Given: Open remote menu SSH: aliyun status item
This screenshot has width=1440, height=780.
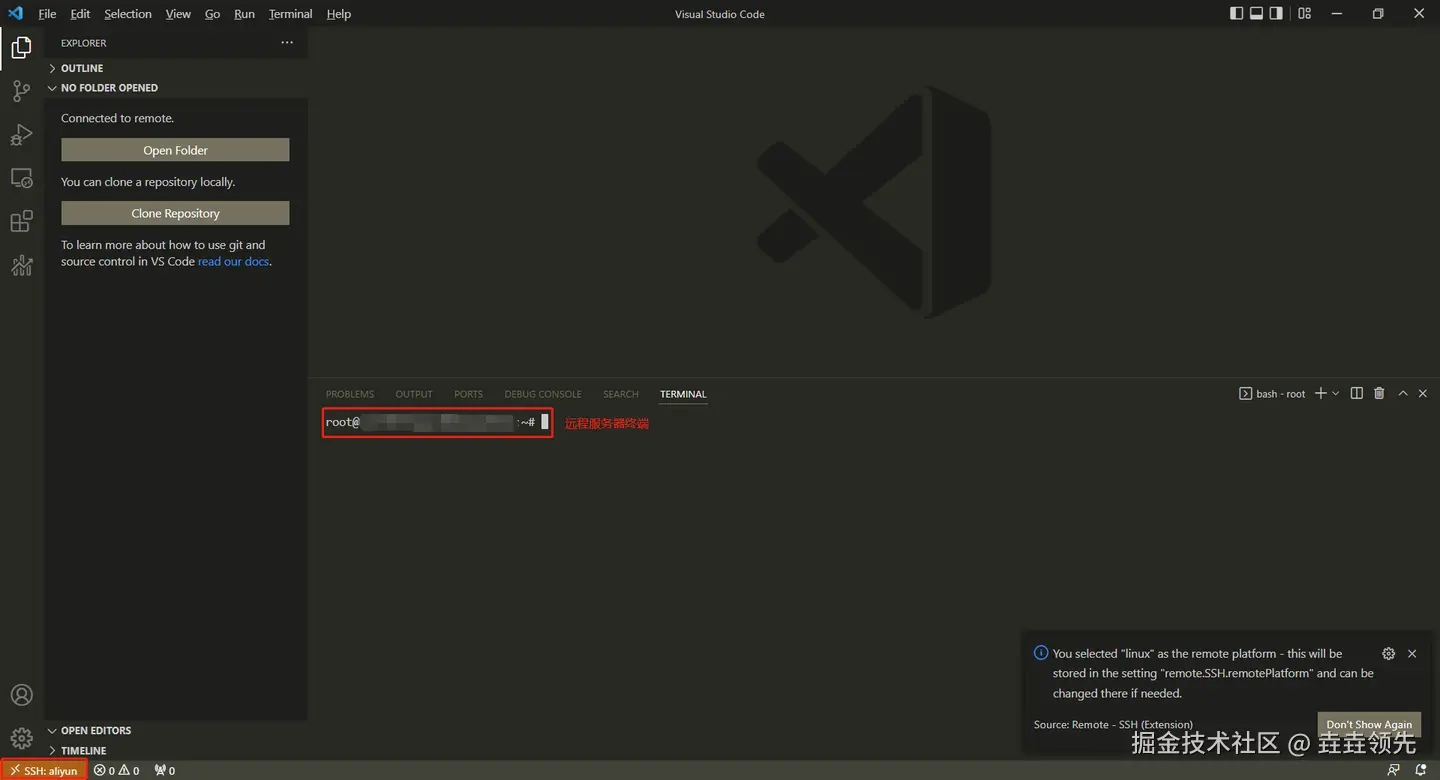Looking at the screenshot, I should 44,770.
